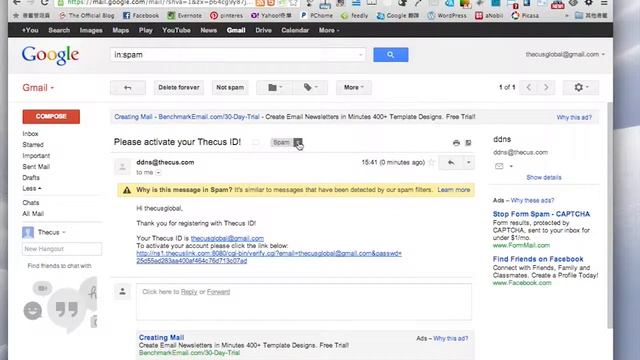The width and height of the screenshot is (640, 360).
Task: Open the Inbox folder
Action: coord(30,134)
